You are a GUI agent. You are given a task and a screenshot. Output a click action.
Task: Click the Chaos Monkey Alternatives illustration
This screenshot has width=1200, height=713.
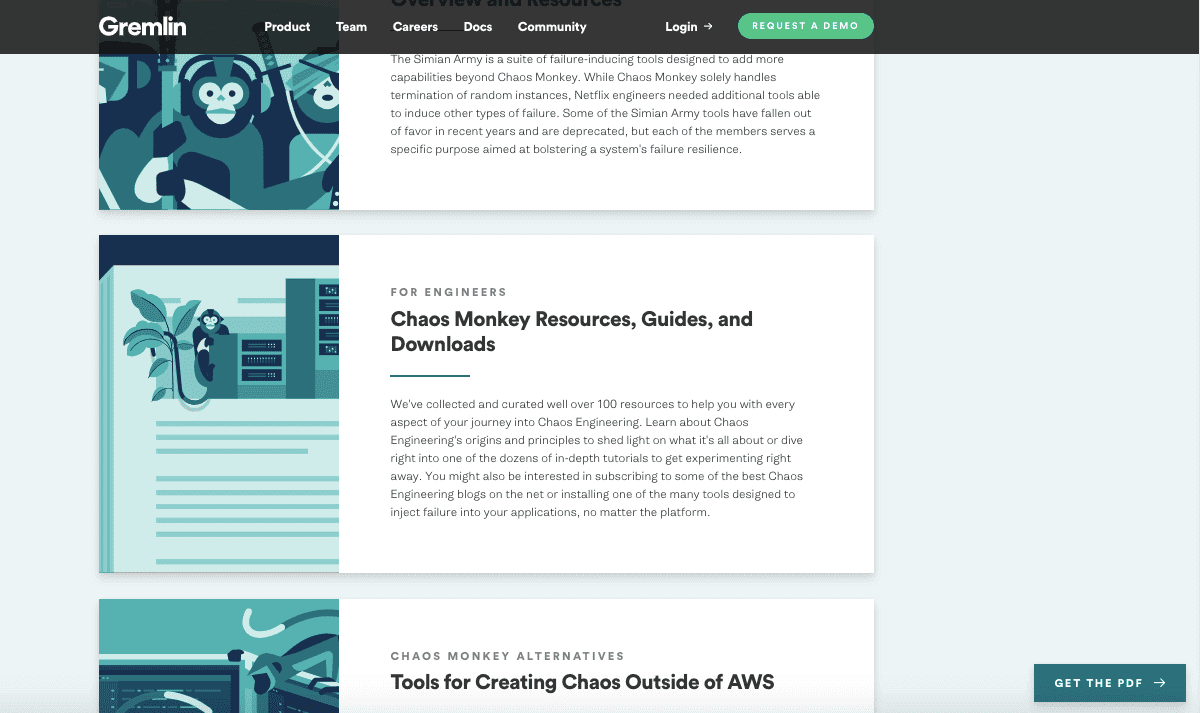coord(218,656)
